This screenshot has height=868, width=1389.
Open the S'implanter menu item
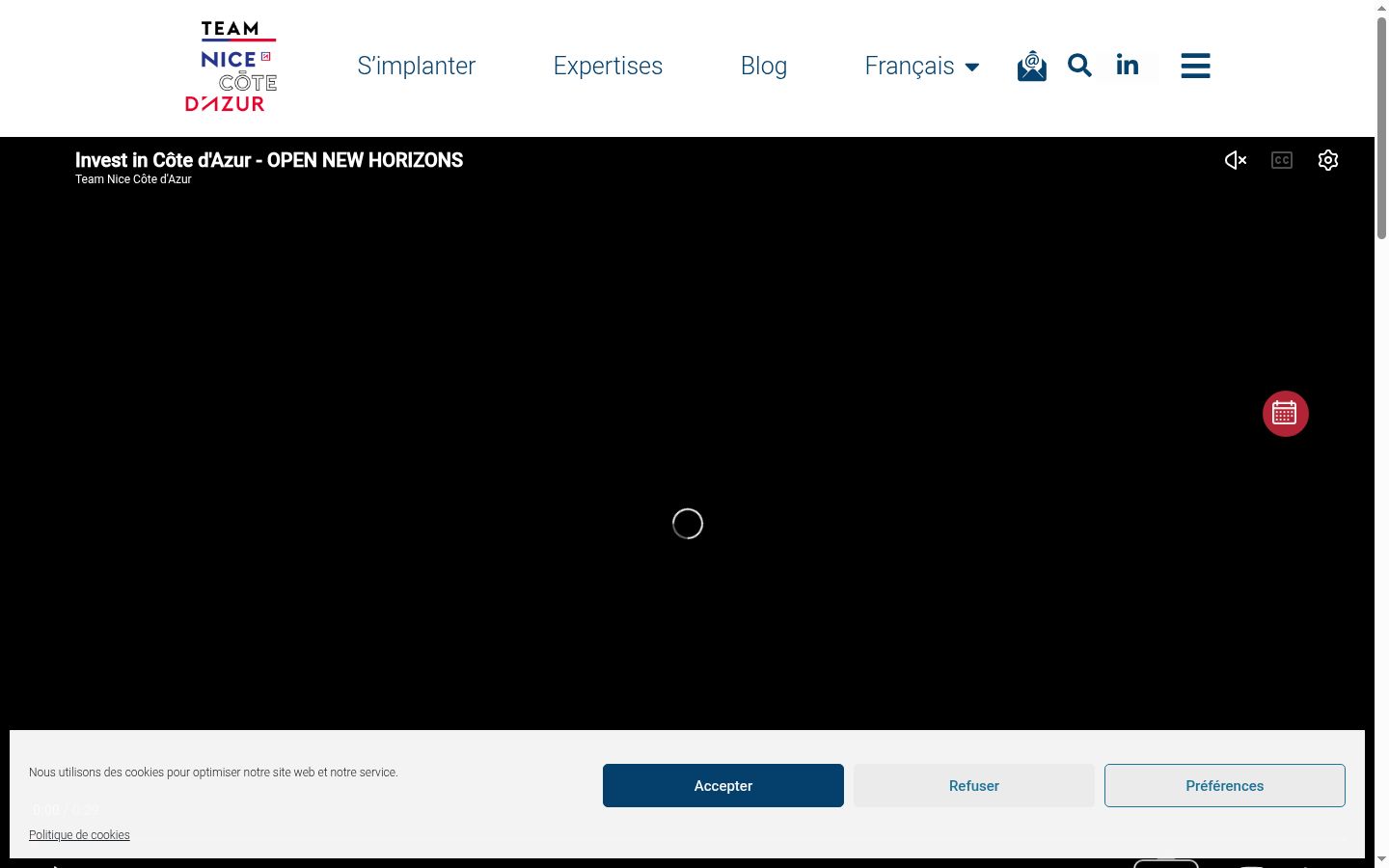417,66
